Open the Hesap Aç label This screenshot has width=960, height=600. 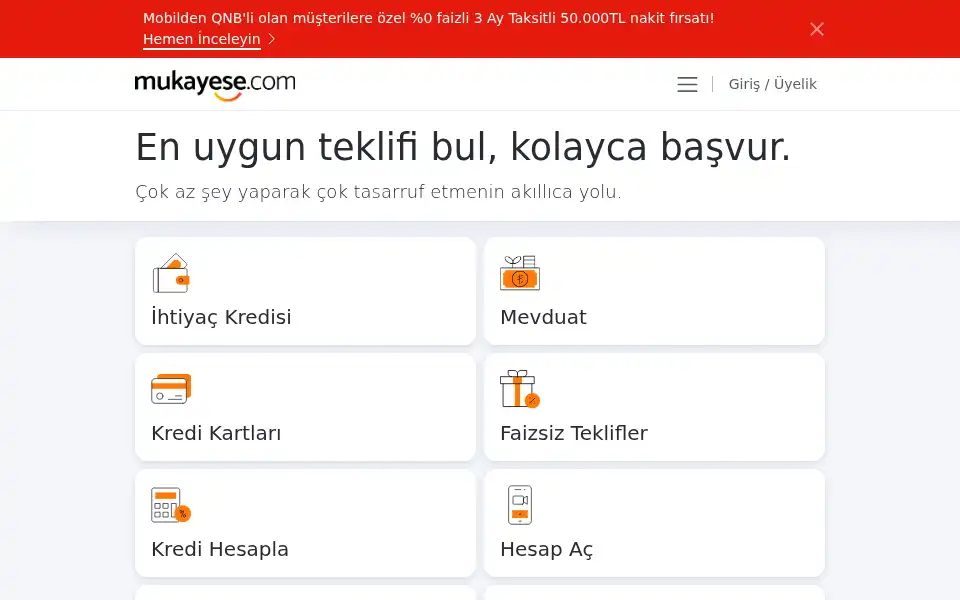pos(547,549)
